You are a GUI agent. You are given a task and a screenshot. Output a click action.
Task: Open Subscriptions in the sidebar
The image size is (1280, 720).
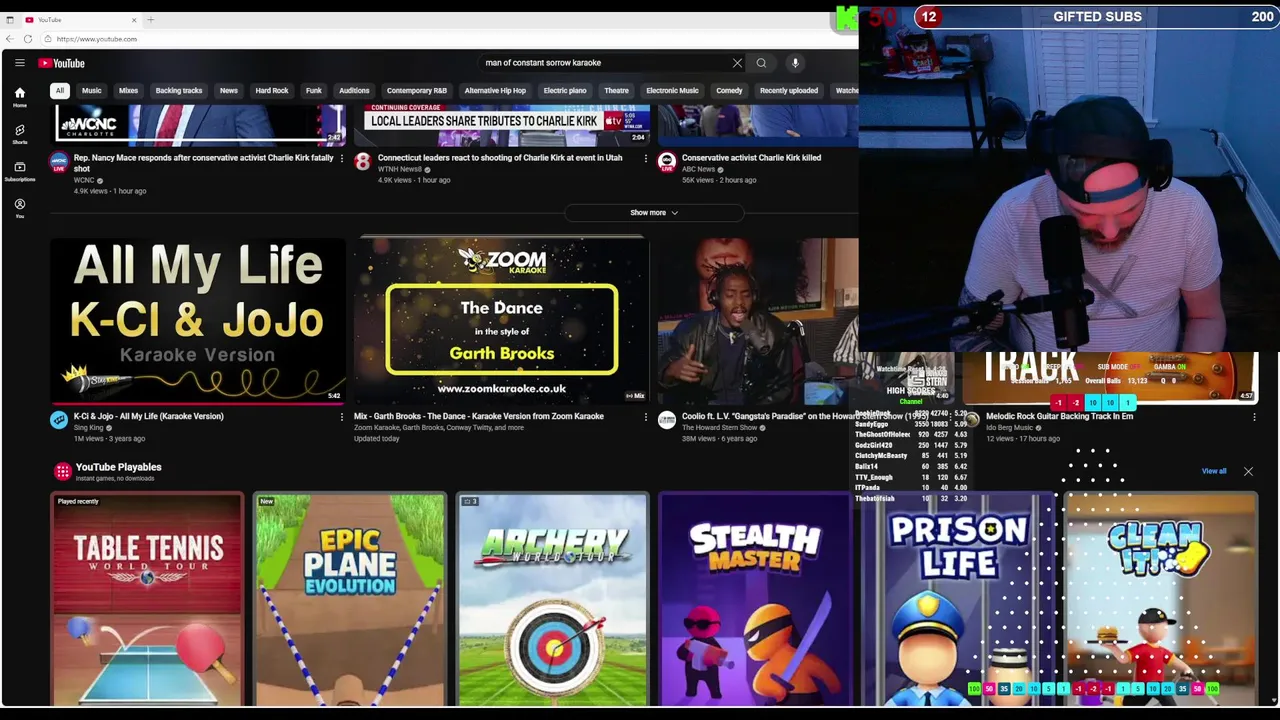19,171
